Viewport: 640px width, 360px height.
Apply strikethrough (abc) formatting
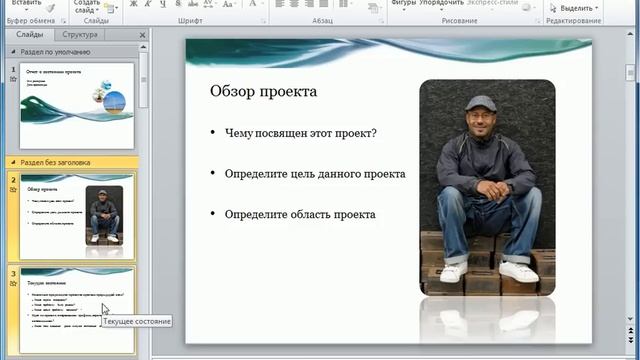[x=193, y=4]
